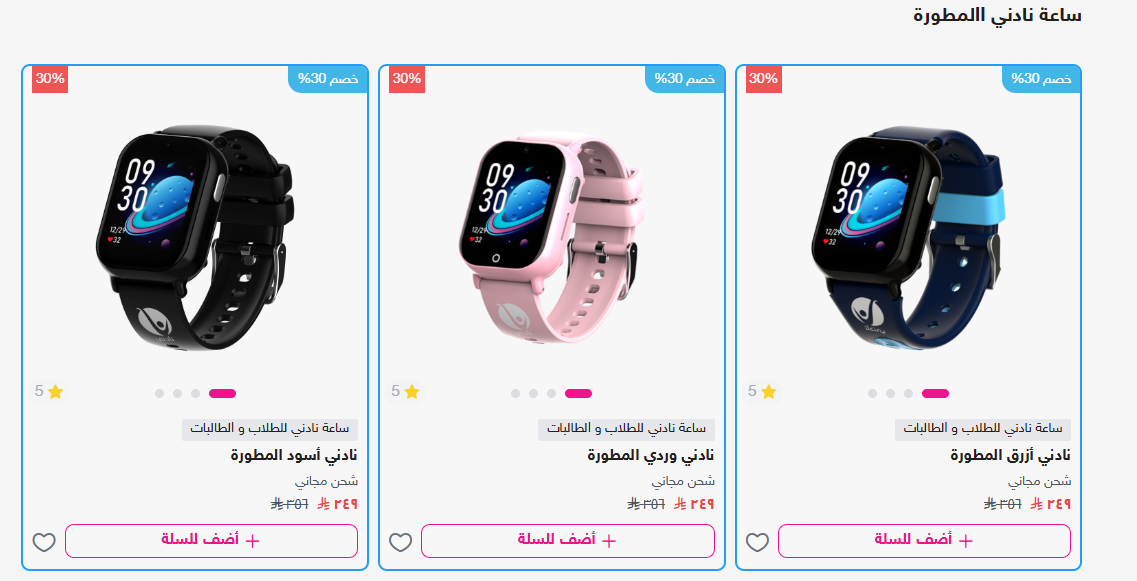1137x581 pixels.
Task: Favorite the blue Nadni watch with heart
Action: pyautogui.click(x=757, y=542)
